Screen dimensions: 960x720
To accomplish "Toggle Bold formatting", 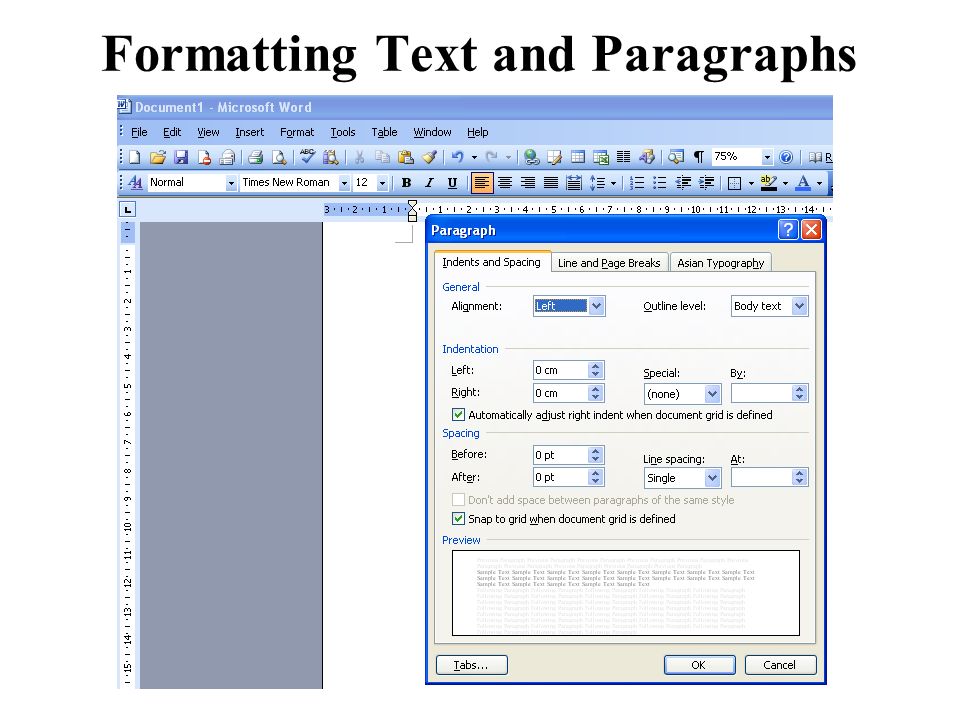I will pyautogui.click(x=406, y=182).
